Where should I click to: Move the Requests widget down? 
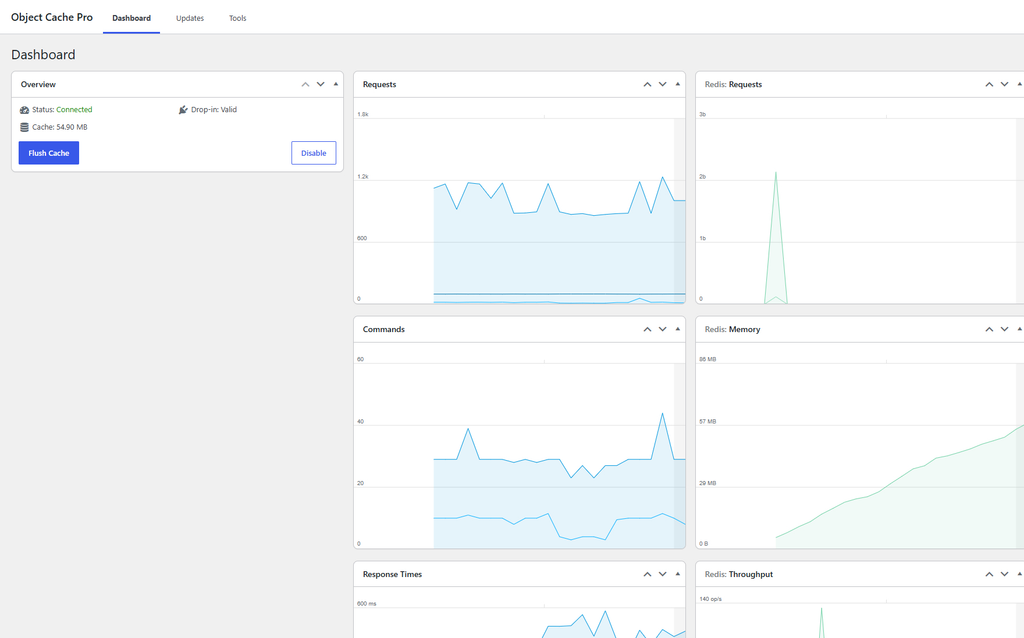click(x=662, y=84)
